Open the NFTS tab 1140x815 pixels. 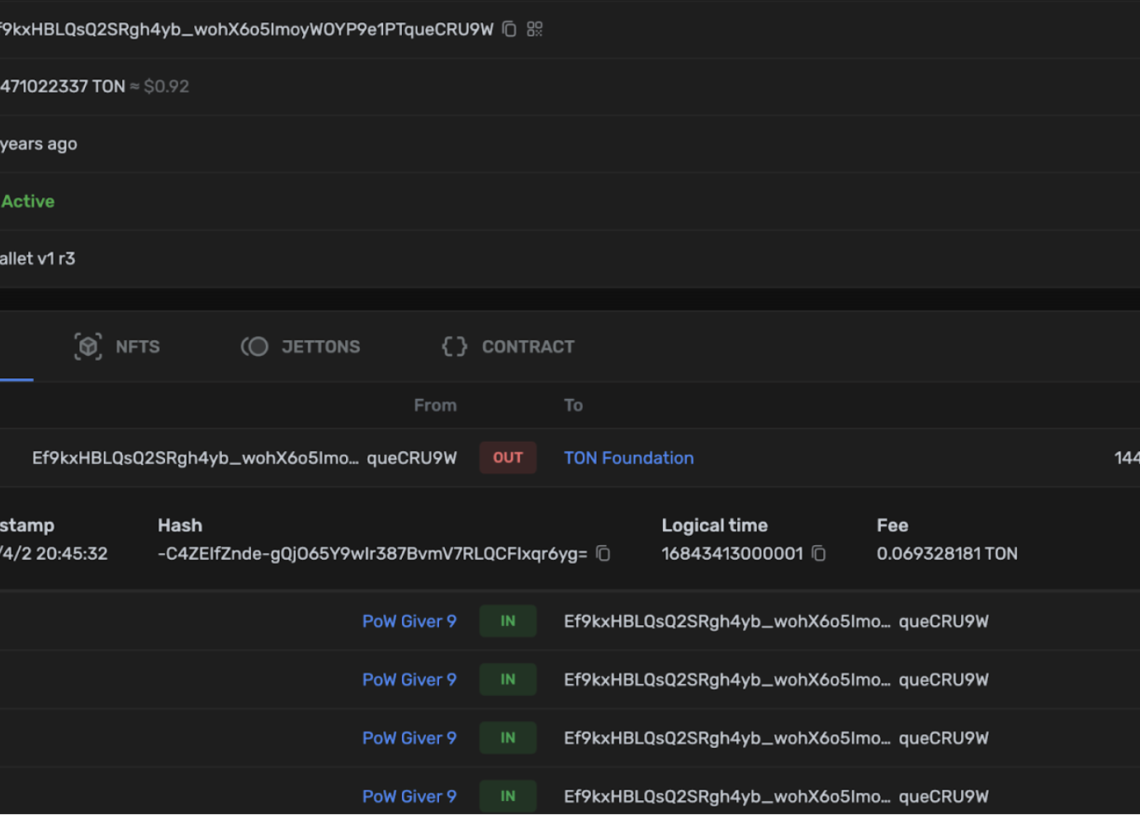coord(117,347)
